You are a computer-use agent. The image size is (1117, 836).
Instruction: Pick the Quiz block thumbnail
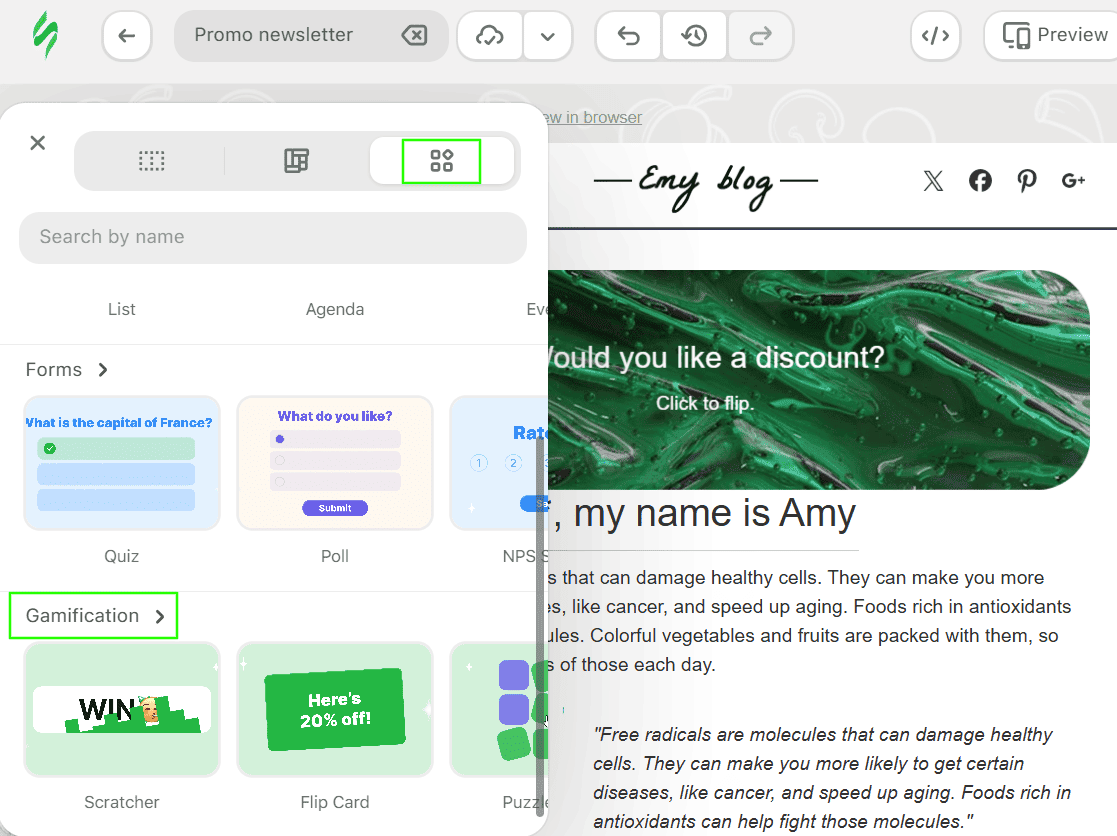tap(122, 463)
